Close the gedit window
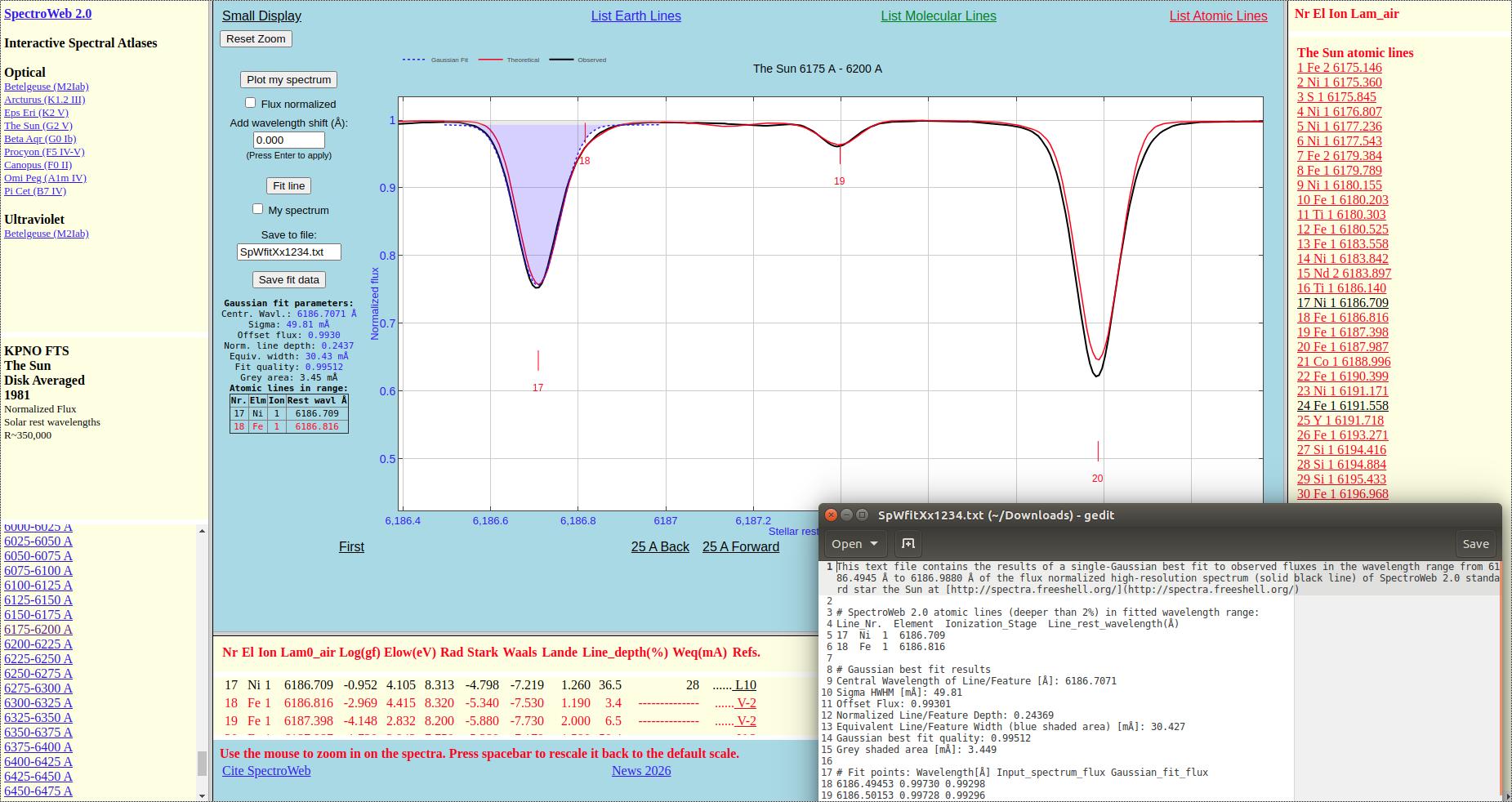 tap(831, 515)
